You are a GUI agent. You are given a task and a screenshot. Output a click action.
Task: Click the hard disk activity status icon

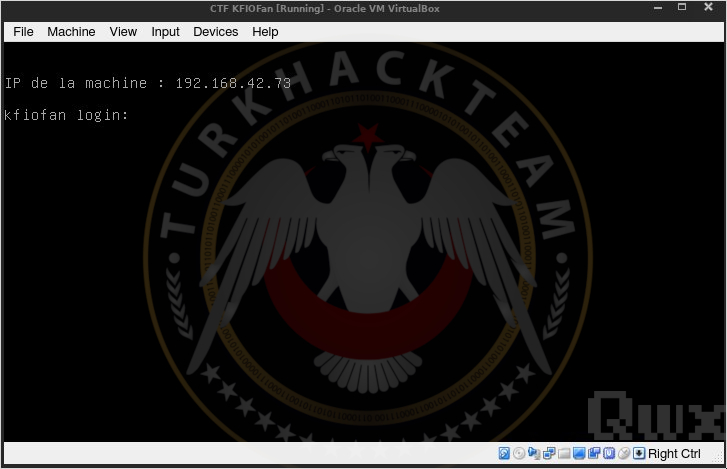click(x=504, y=453)
